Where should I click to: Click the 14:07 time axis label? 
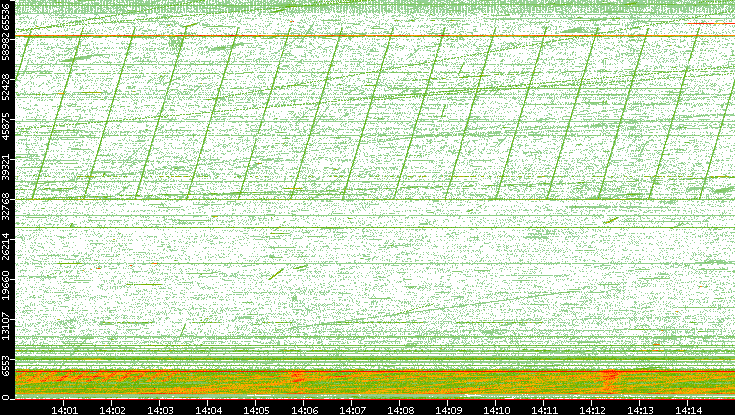pos(352,410)
